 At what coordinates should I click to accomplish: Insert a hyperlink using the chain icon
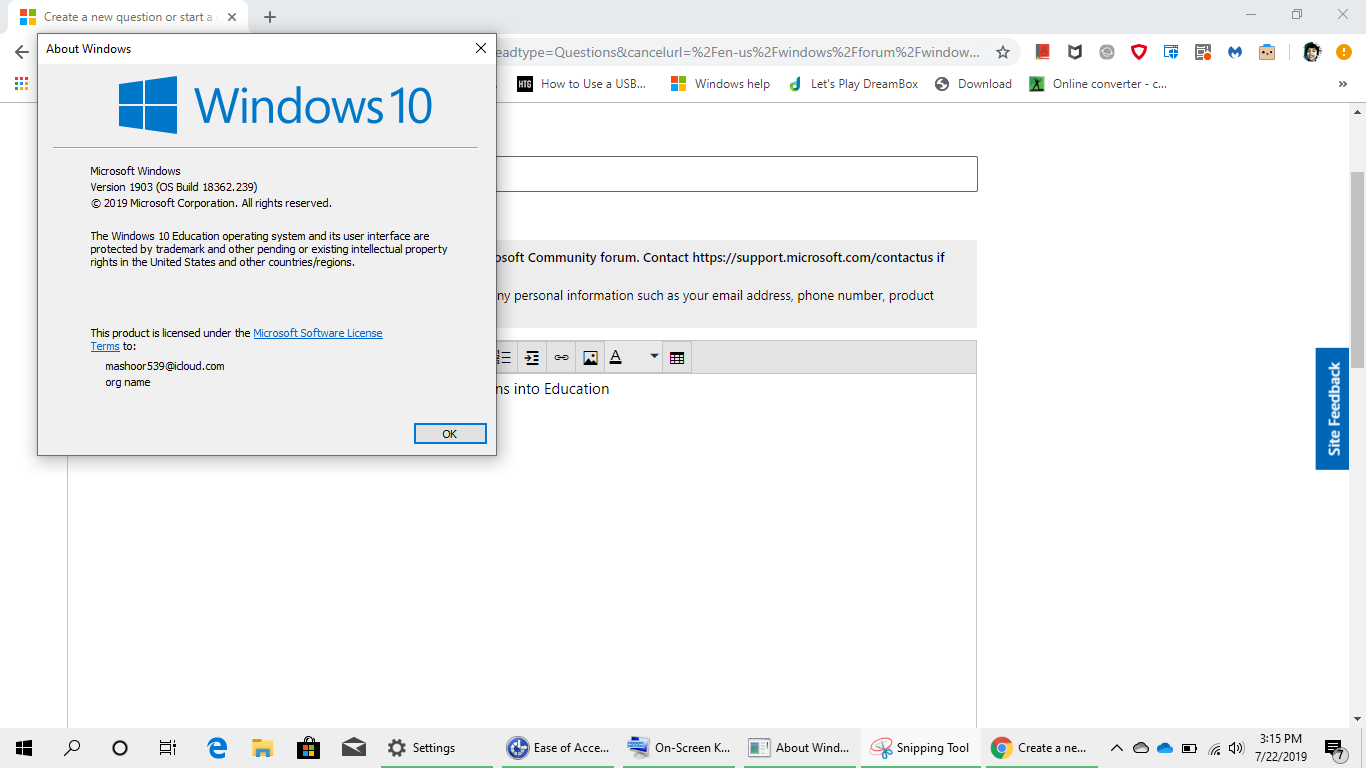pyautogui.click(x=562, y=358)
